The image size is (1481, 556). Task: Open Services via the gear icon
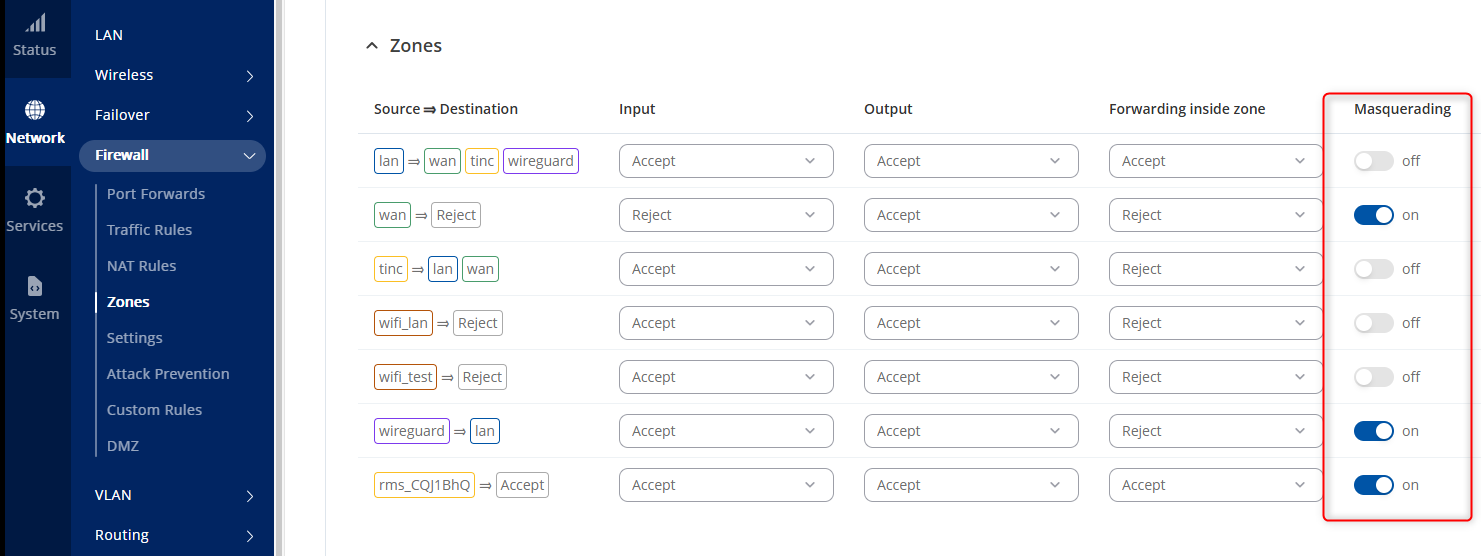point(35,198)
